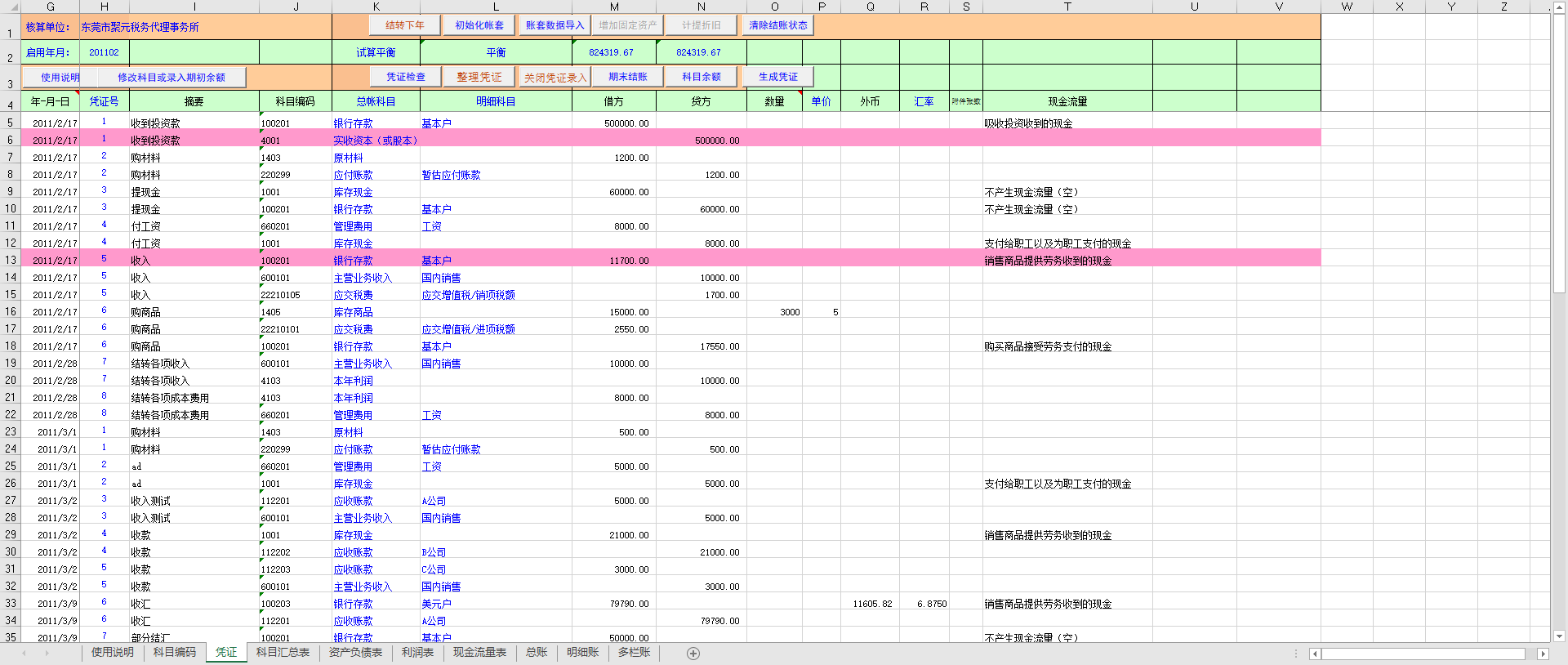Select column M header

(x=614, y=7)
